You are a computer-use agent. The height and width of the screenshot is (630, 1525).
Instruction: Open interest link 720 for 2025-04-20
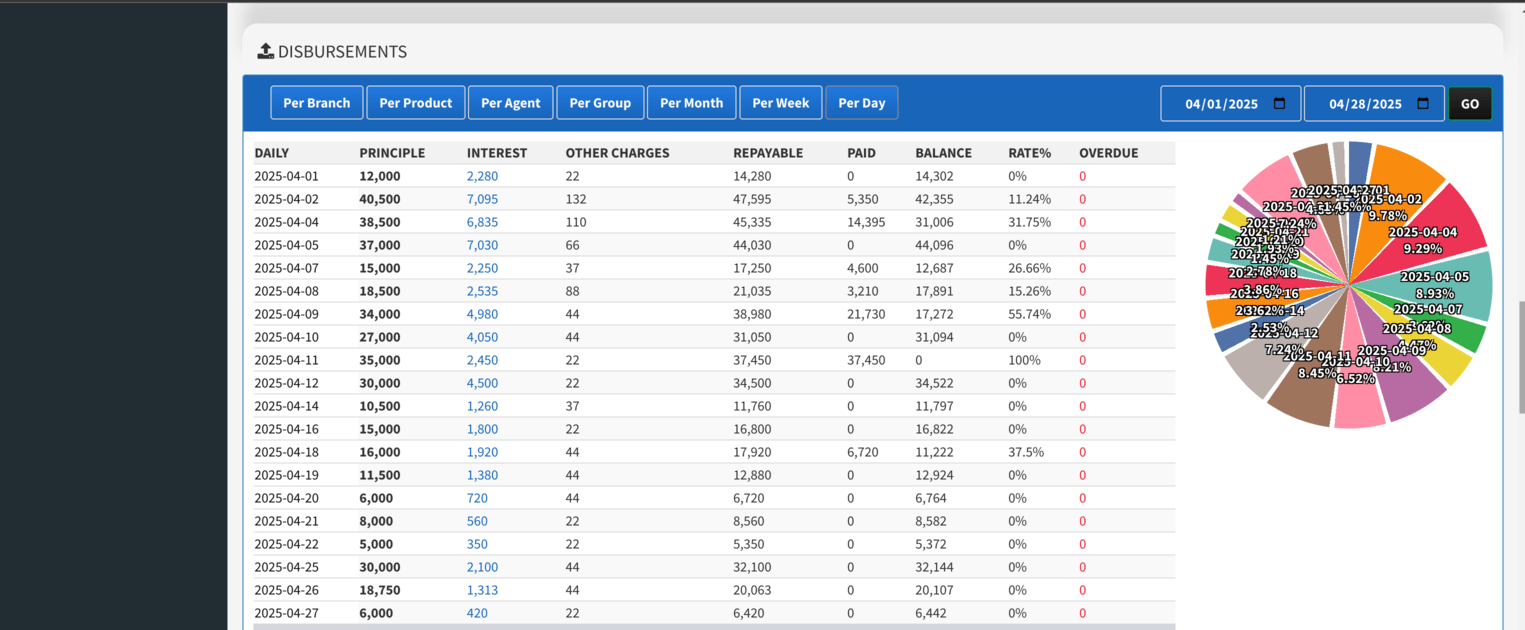click(477, 498)
